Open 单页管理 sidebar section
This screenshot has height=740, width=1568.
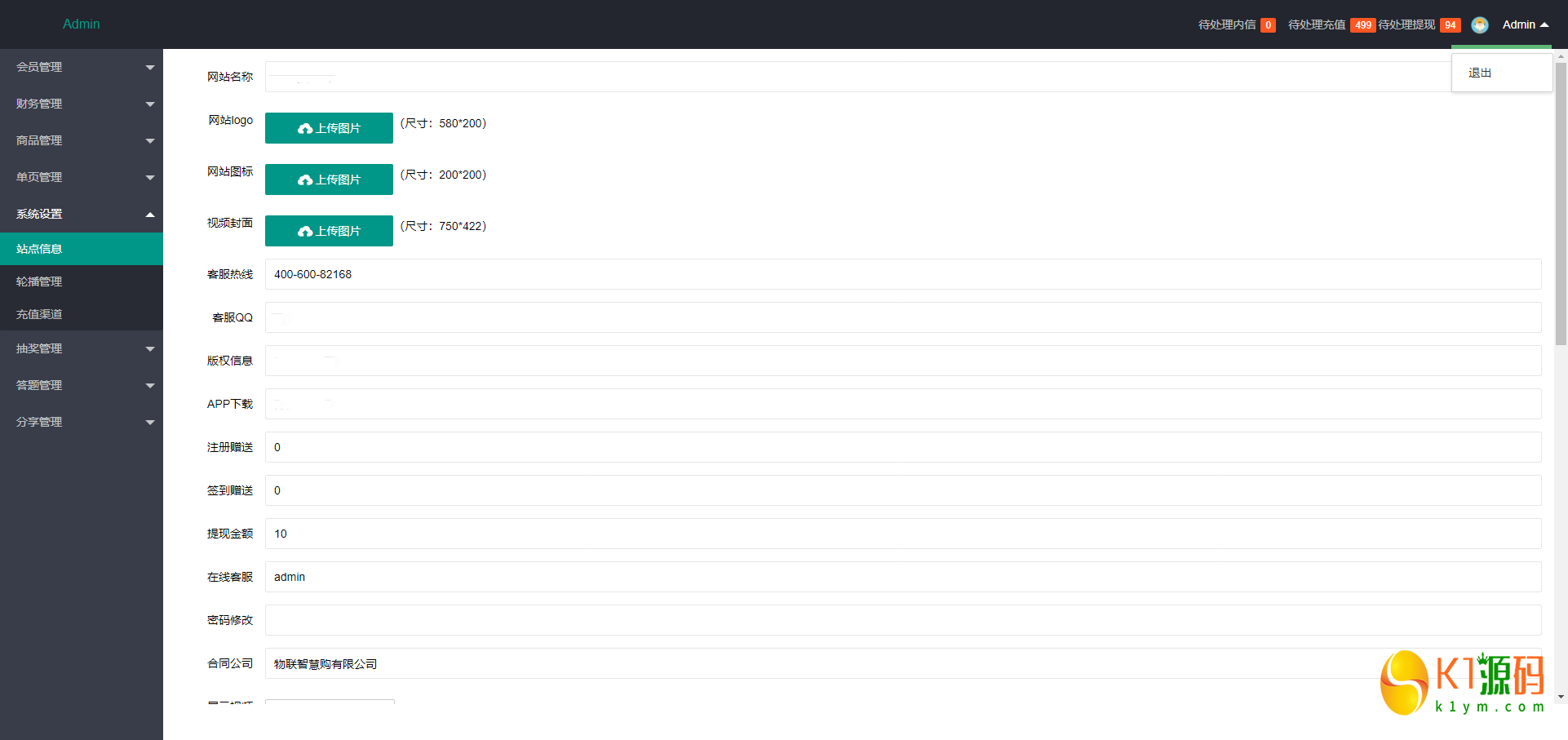click(x=82, y=177)
